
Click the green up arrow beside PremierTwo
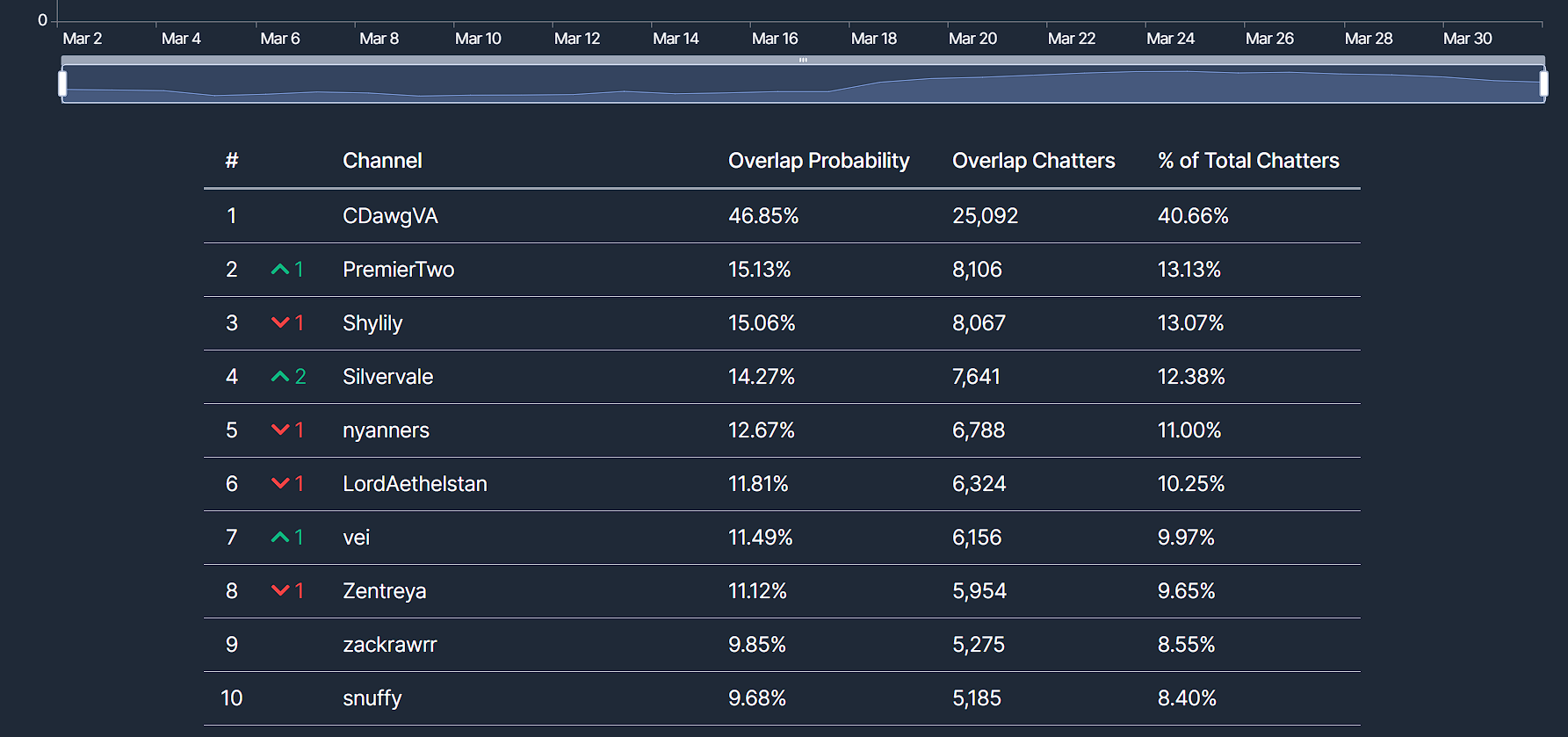280,270
